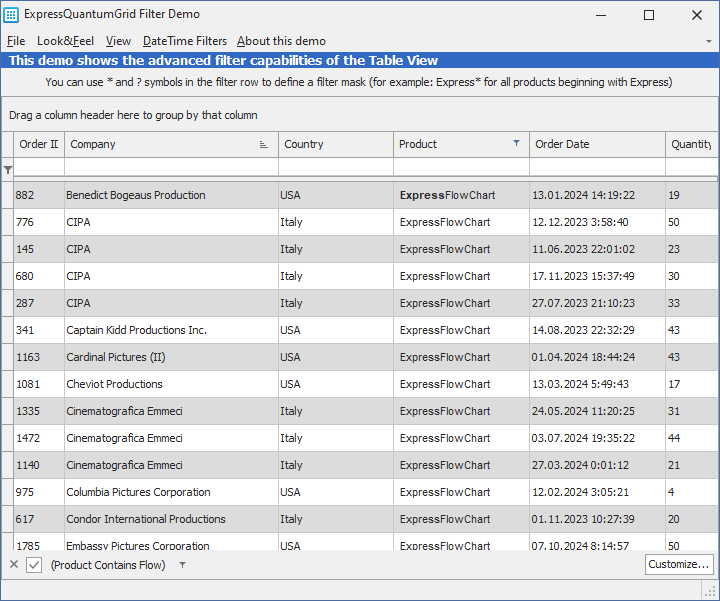The height and width of the screenshot is (601, 720).
Task: Click the 12.02.2024 3:05:21 date cell
Action: pyautogui.click(x=597, y=492)
